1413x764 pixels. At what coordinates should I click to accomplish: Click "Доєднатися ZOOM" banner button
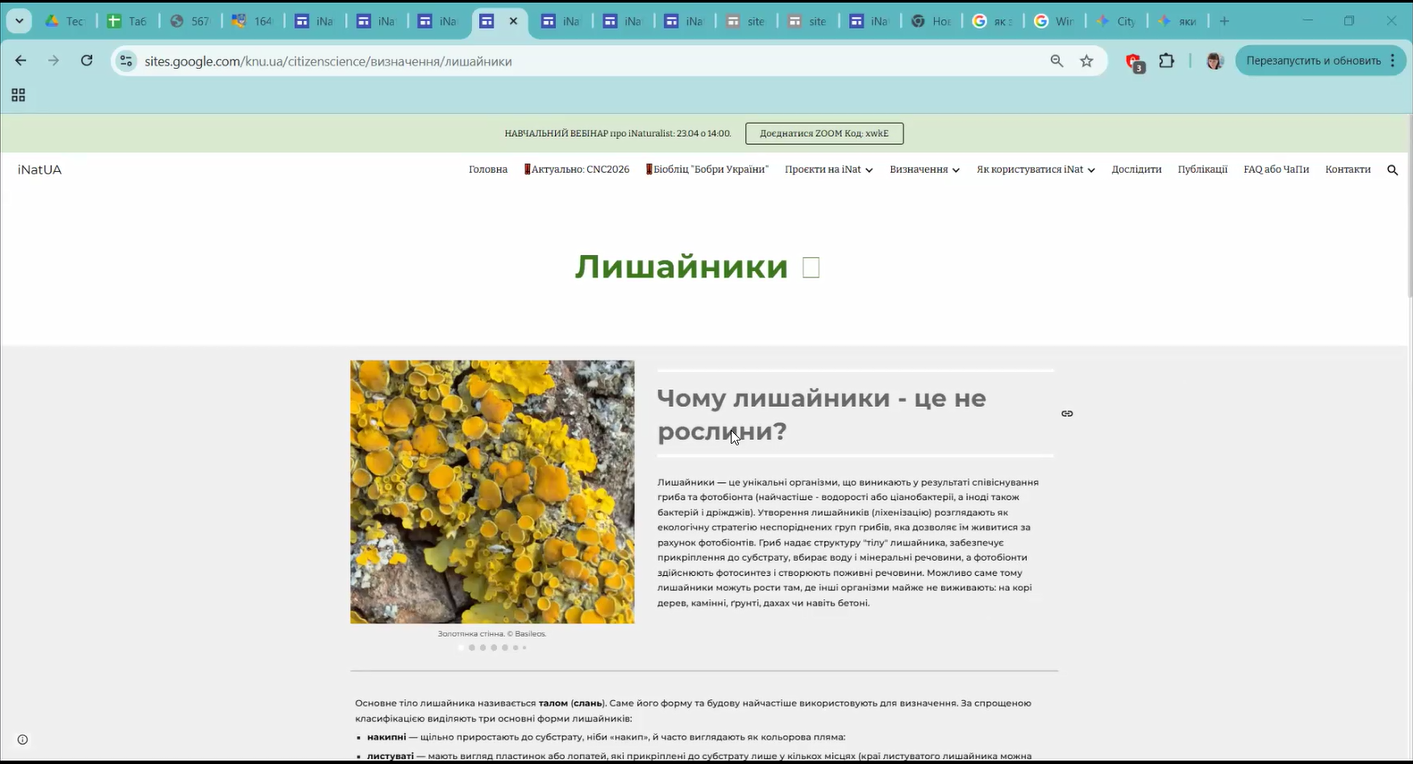(824, 133)
